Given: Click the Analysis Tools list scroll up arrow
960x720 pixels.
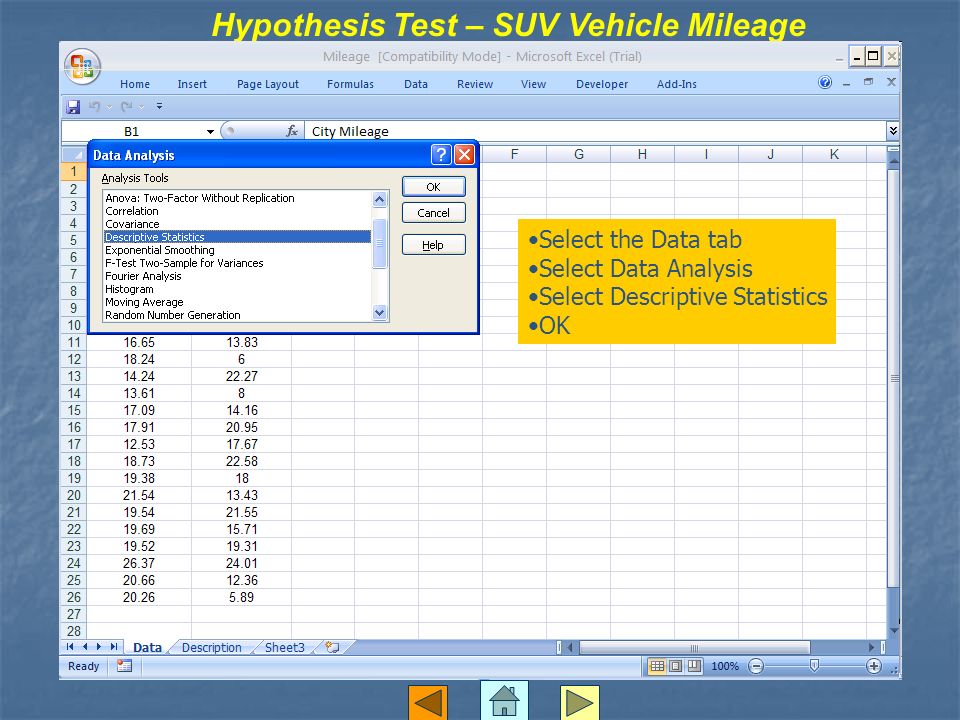Looking at the screenshot, I should tap(380, 200).
